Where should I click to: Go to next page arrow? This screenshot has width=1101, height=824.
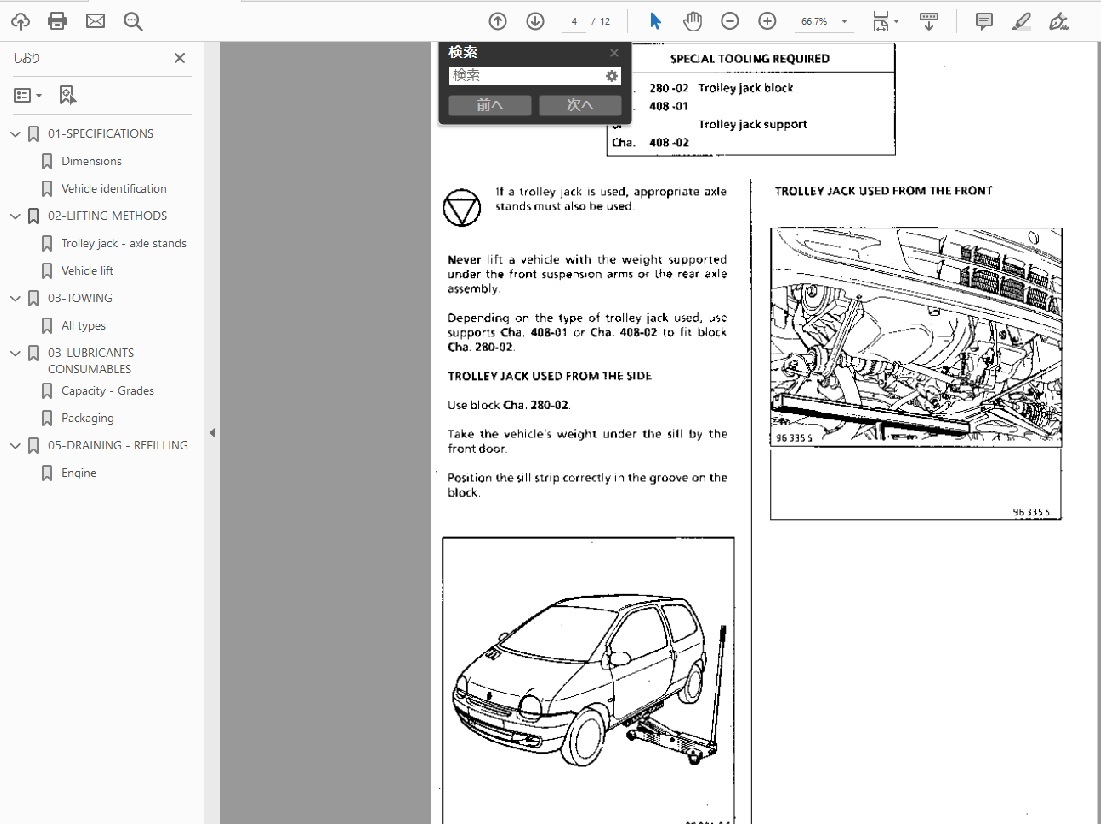coord(535,22)
